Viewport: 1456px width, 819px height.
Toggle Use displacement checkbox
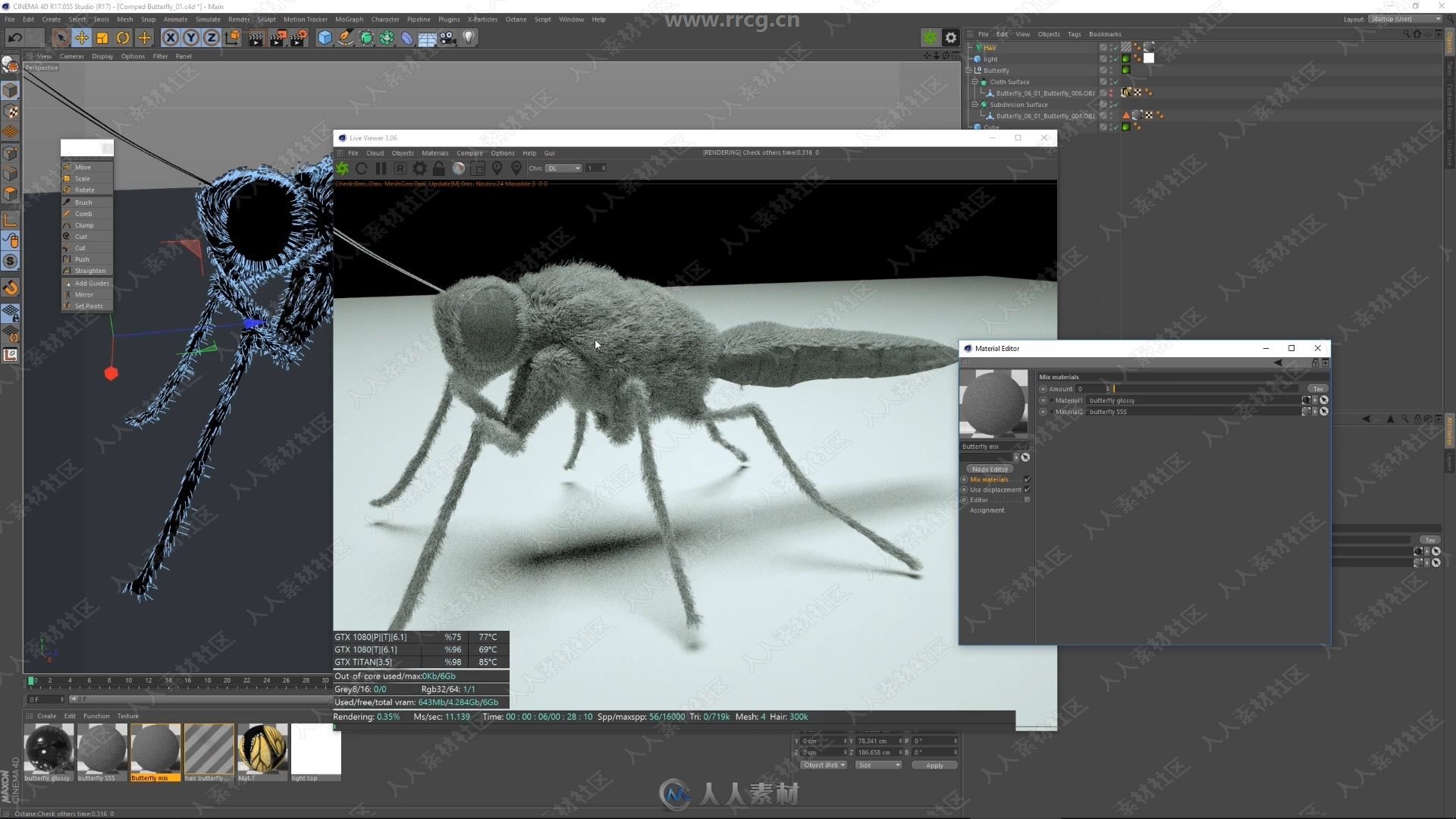pos(1028,490)
